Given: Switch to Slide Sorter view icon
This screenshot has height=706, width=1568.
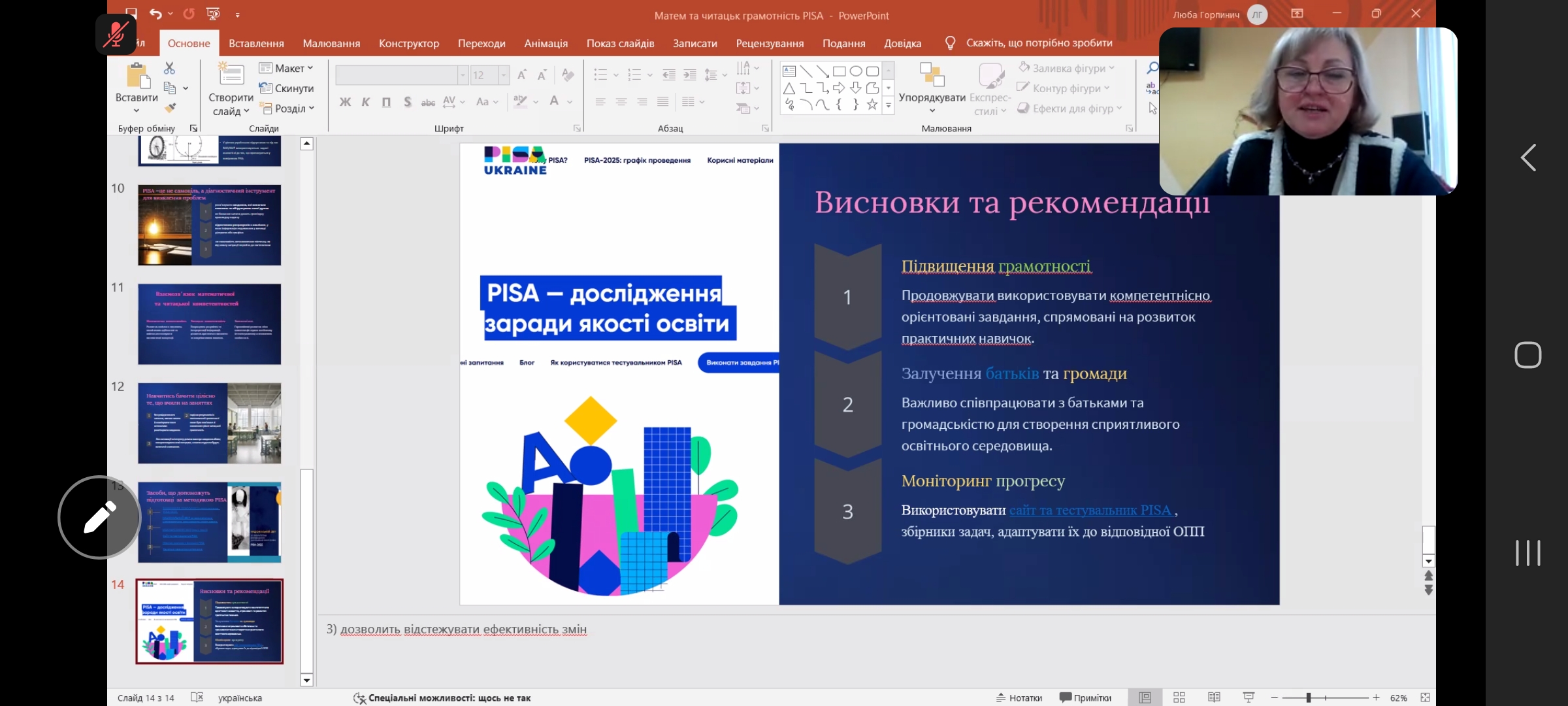Looking at the screenshot, I should [1179, 698].
